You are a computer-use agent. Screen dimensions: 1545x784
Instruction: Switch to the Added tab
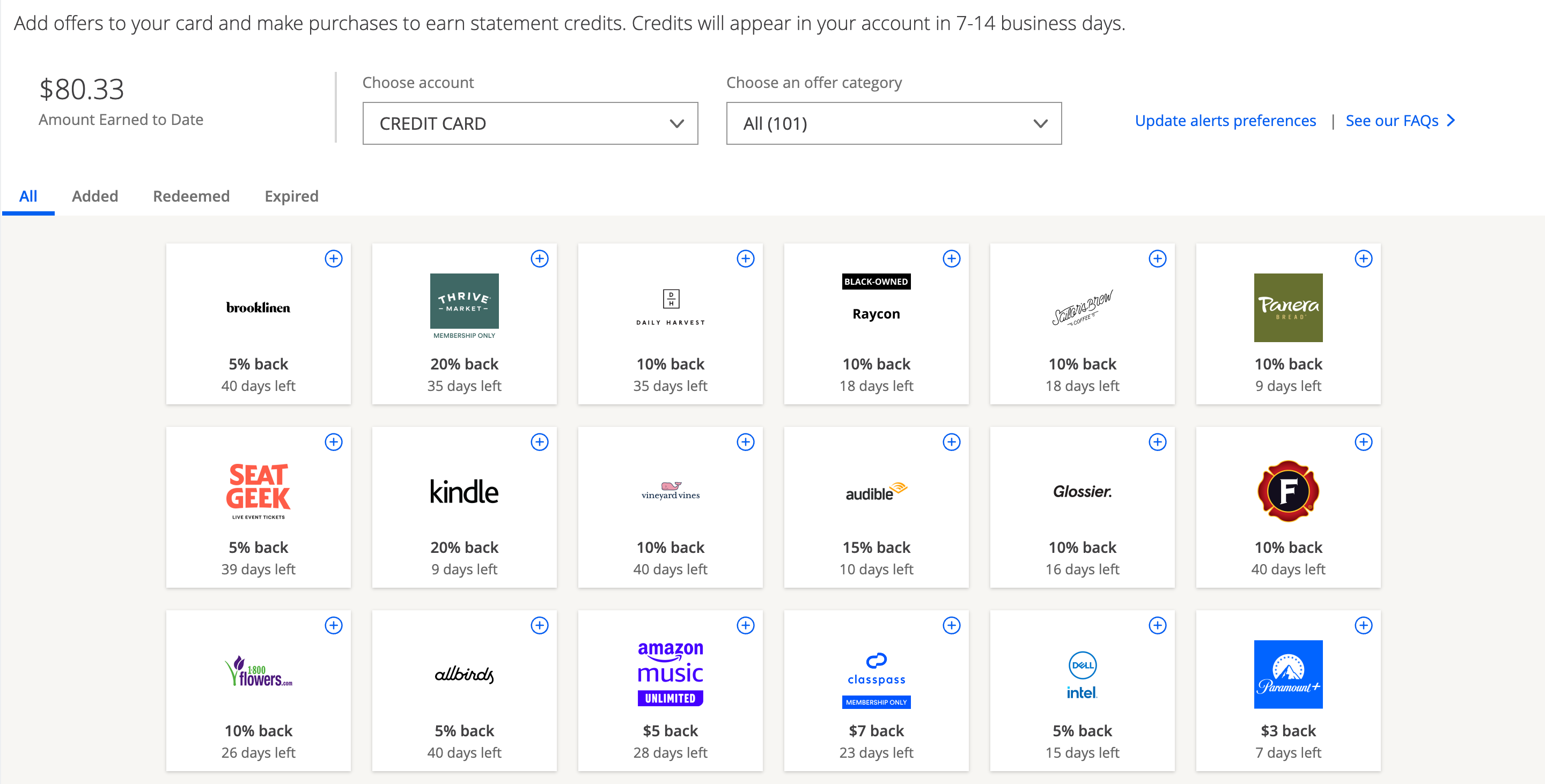coord(95,196)
